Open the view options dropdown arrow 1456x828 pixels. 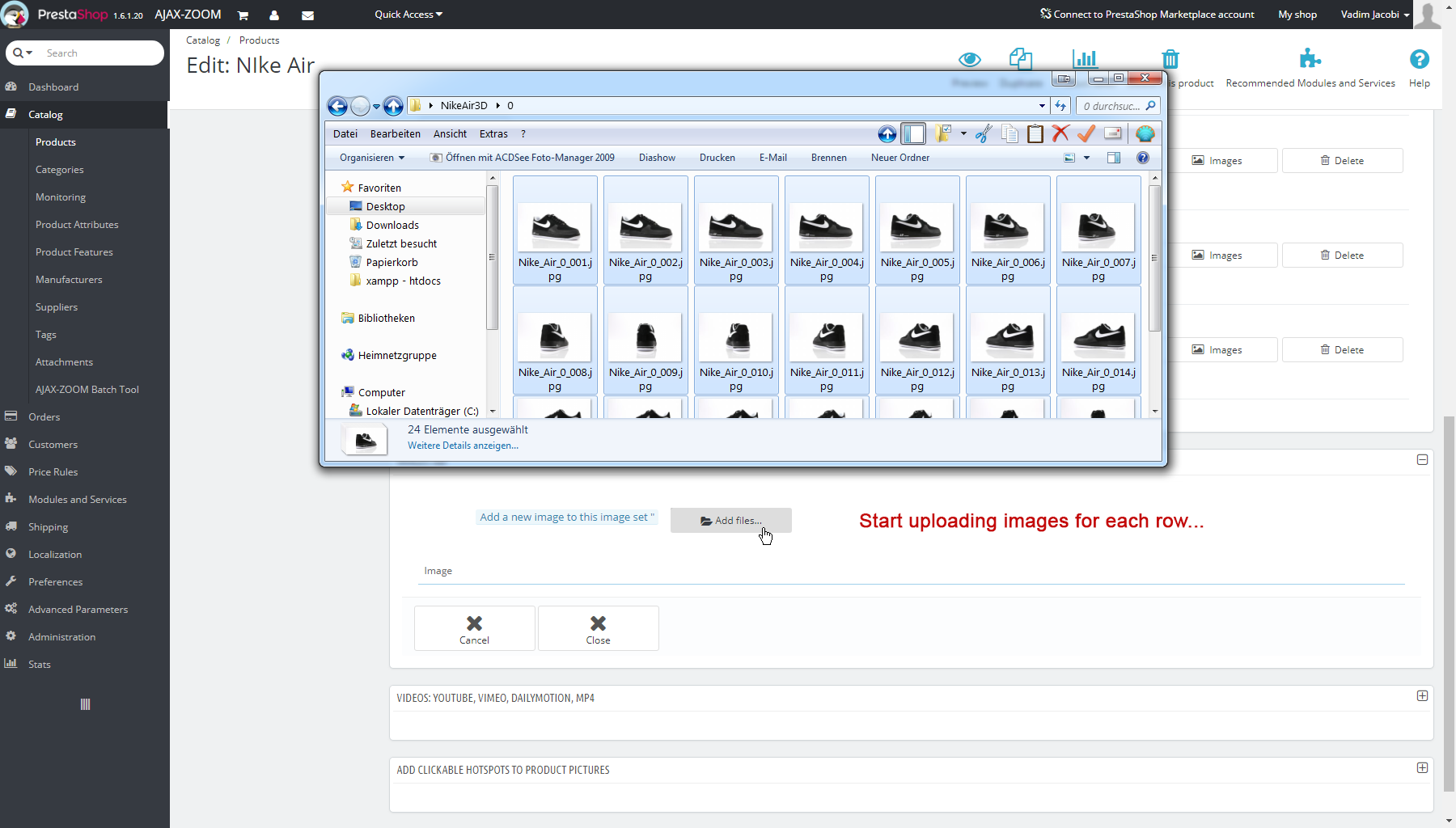pyautogui.click(x=1086, y=158)
